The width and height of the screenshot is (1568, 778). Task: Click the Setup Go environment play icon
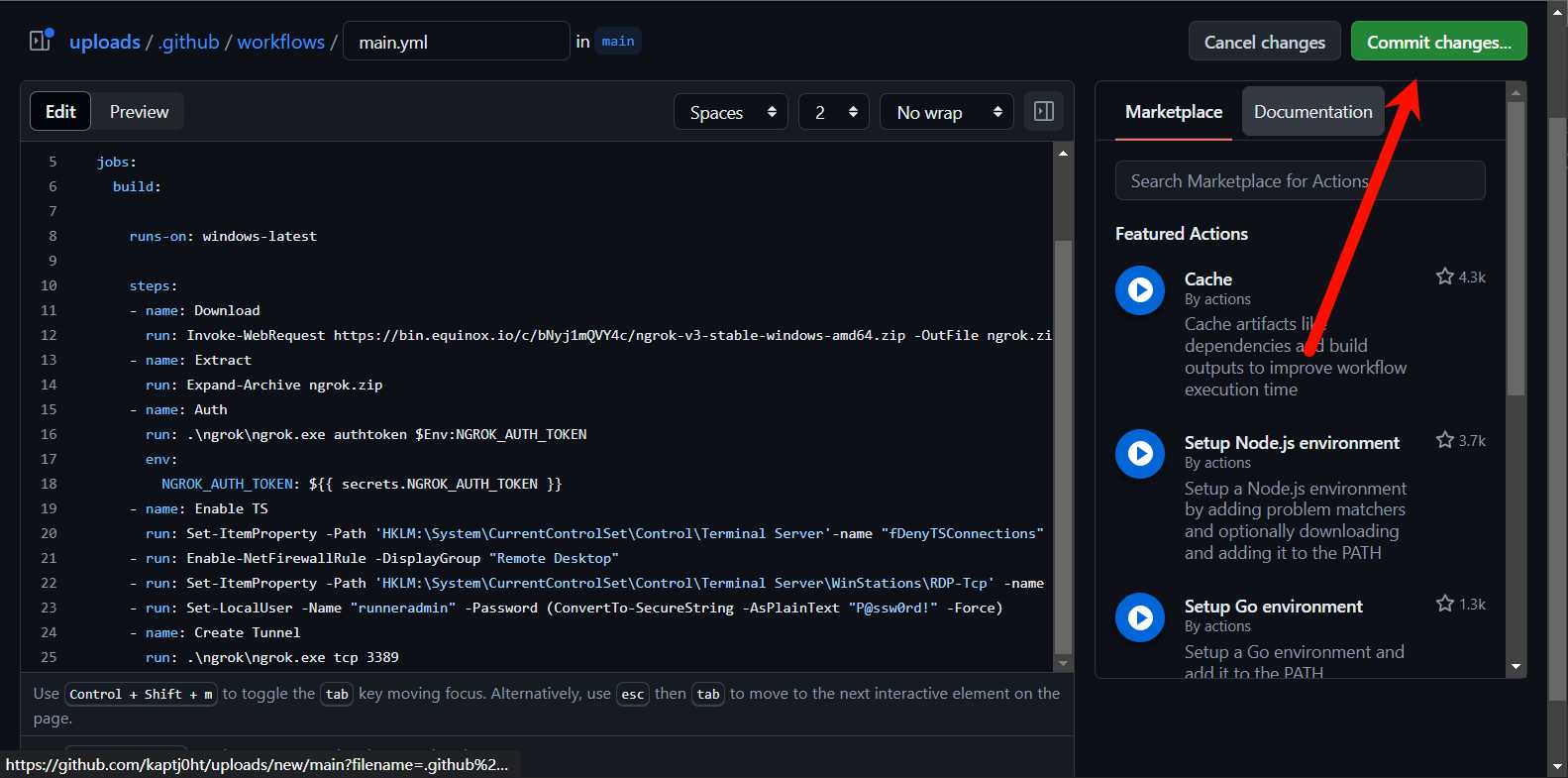1140,617
